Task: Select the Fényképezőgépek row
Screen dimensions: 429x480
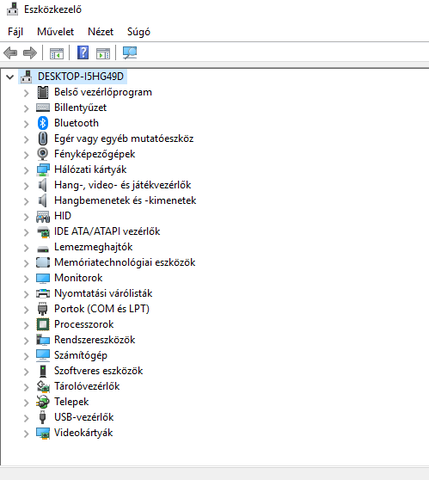Action: click(95, 154)
